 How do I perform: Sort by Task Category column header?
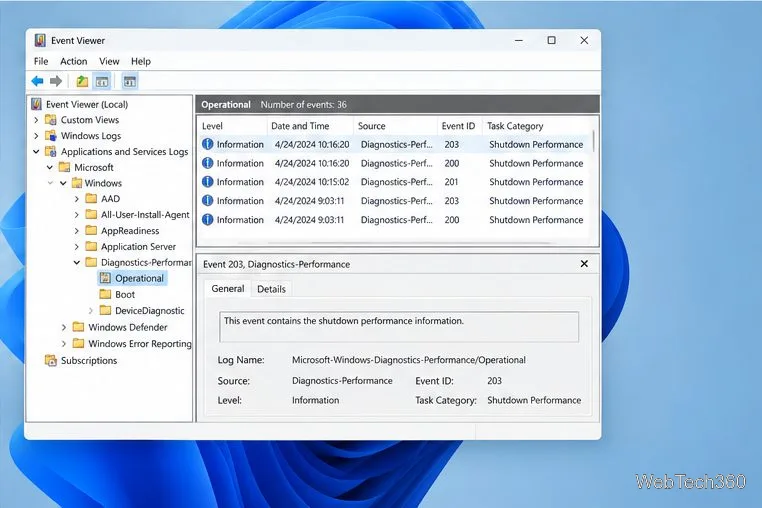(537, 126)
